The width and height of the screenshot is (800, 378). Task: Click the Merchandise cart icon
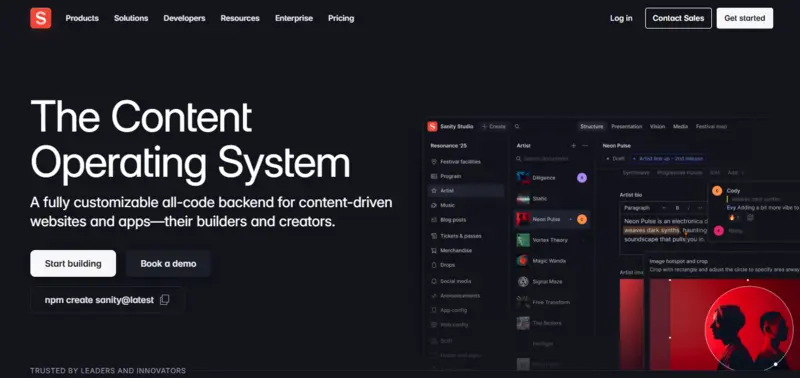(434, 250)
